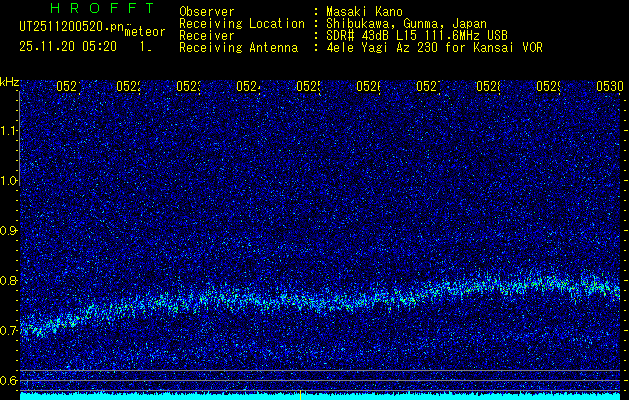Click the 'Receiver' field label
This screenshot has height=400, width=629.
[207, 36]
